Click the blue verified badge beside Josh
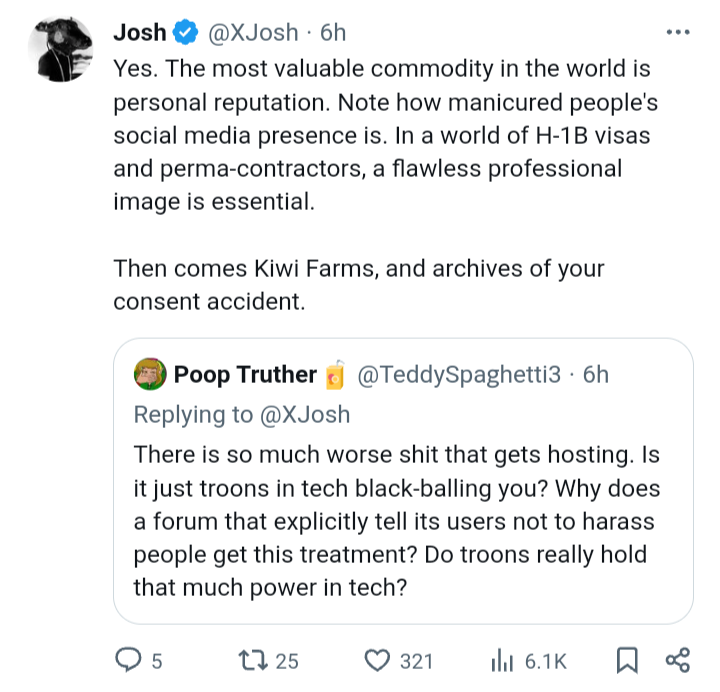Image resolution: width=720 pixels, height=692 pixels. pyautogui.click(x=186, y=33)
